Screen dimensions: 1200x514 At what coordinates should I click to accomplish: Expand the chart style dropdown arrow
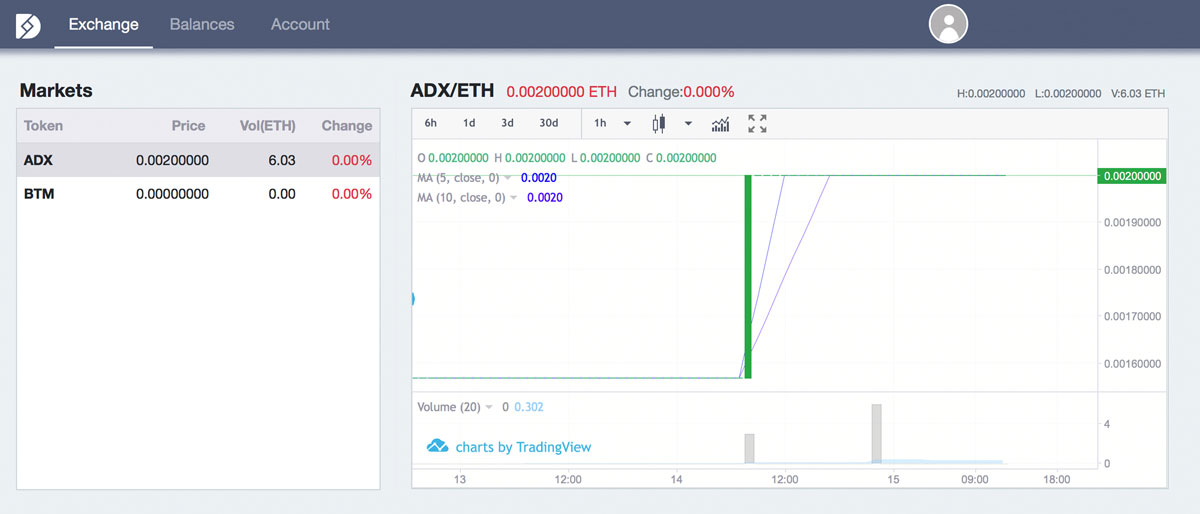click(688, 124)
